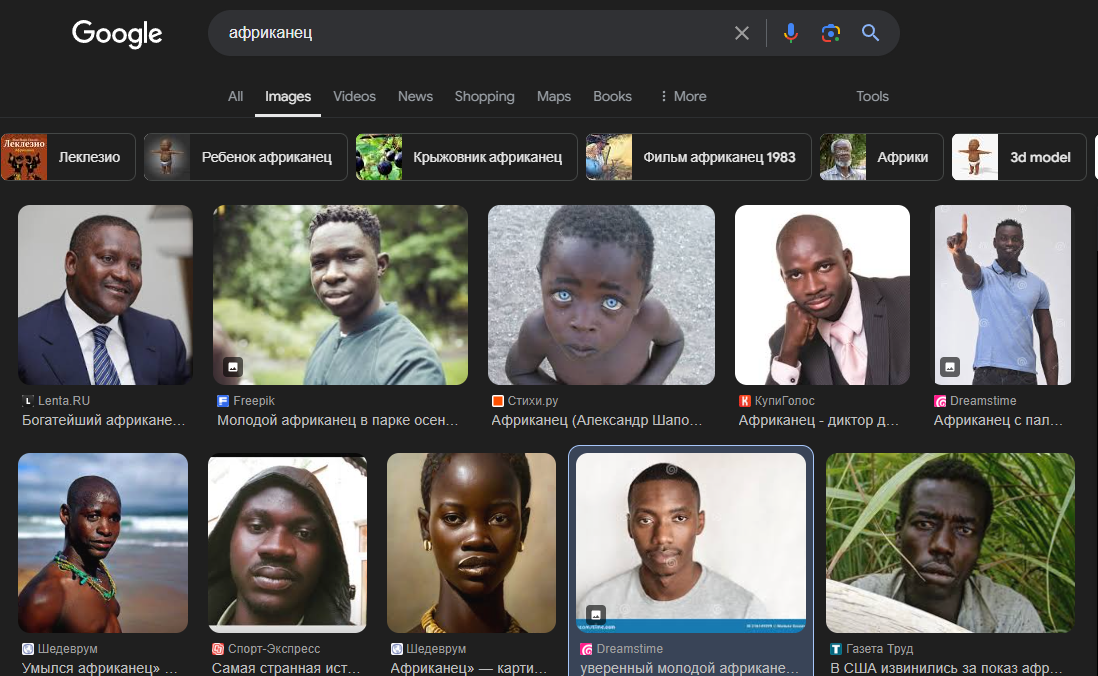Open man in grey t-shirt image
Image resolution: width=1098 pixels, height=676 pixels.
pyautogui.click(x=690, y=543)
